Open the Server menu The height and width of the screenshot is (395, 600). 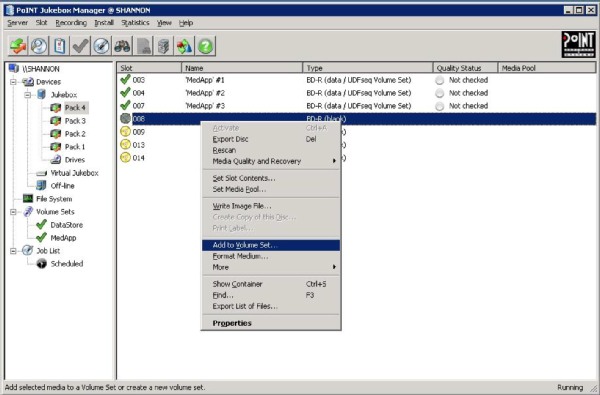pos(18,23)
